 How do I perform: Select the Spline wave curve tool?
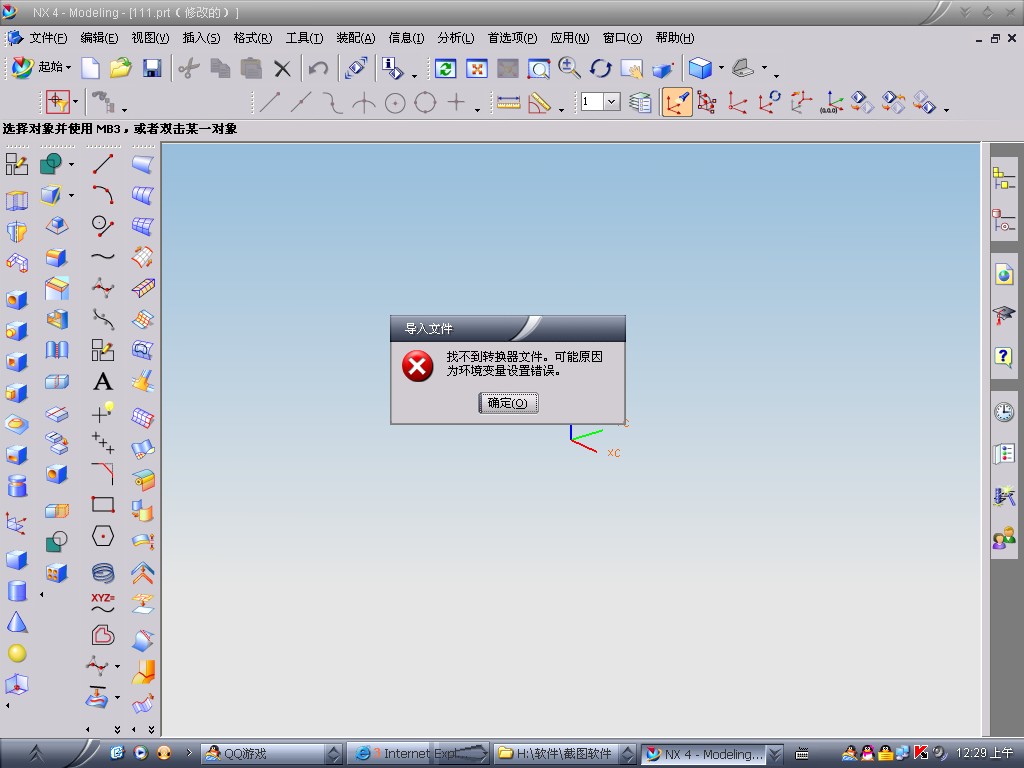click(x=103, y=257)
